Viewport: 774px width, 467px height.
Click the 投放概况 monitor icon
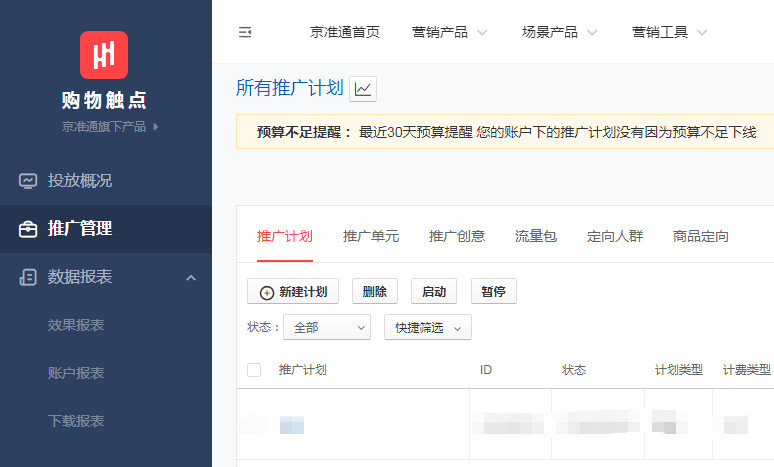28,181
